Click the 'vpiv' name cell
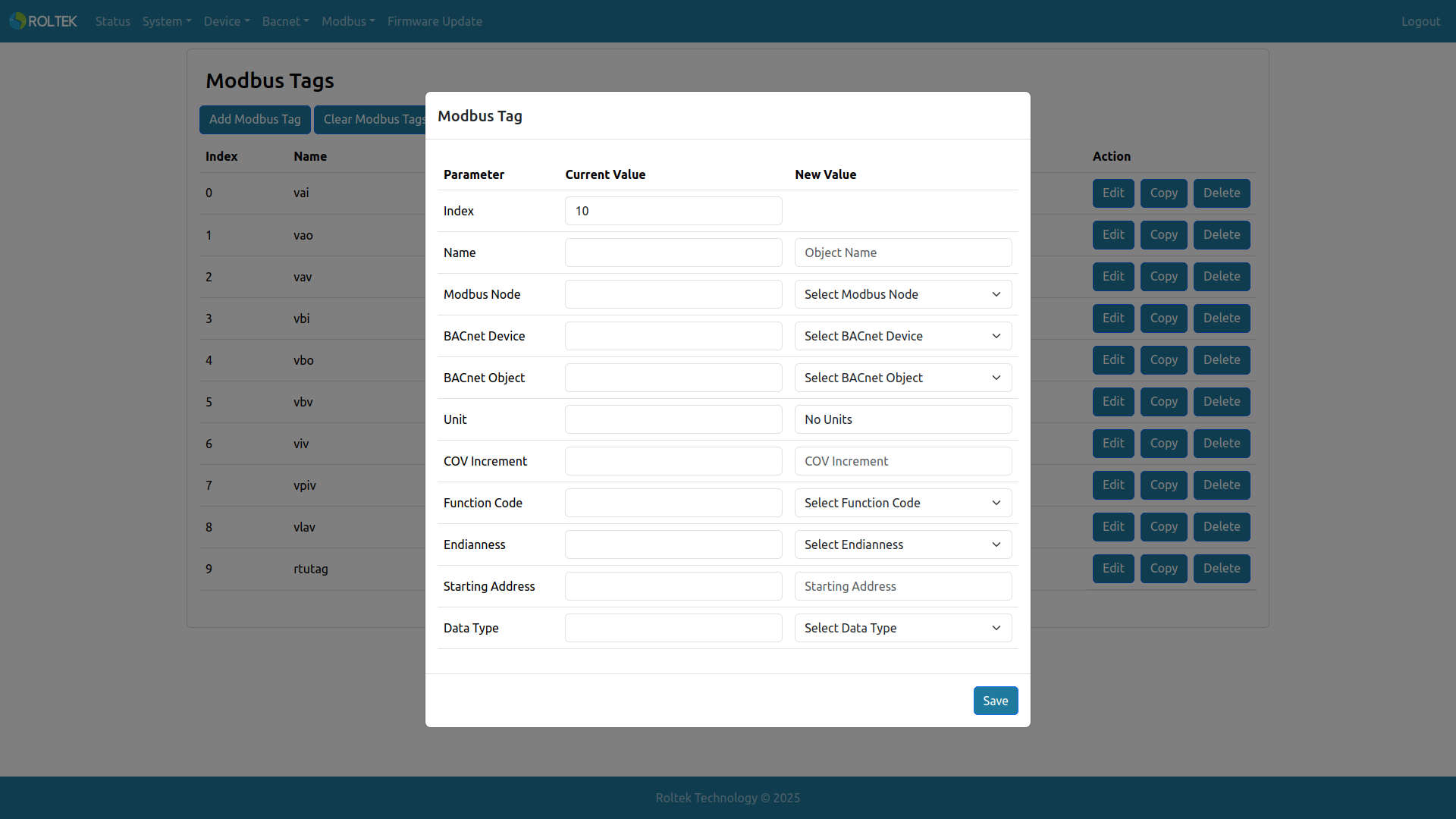This screenshot has width=1456, height=819. 305,485
